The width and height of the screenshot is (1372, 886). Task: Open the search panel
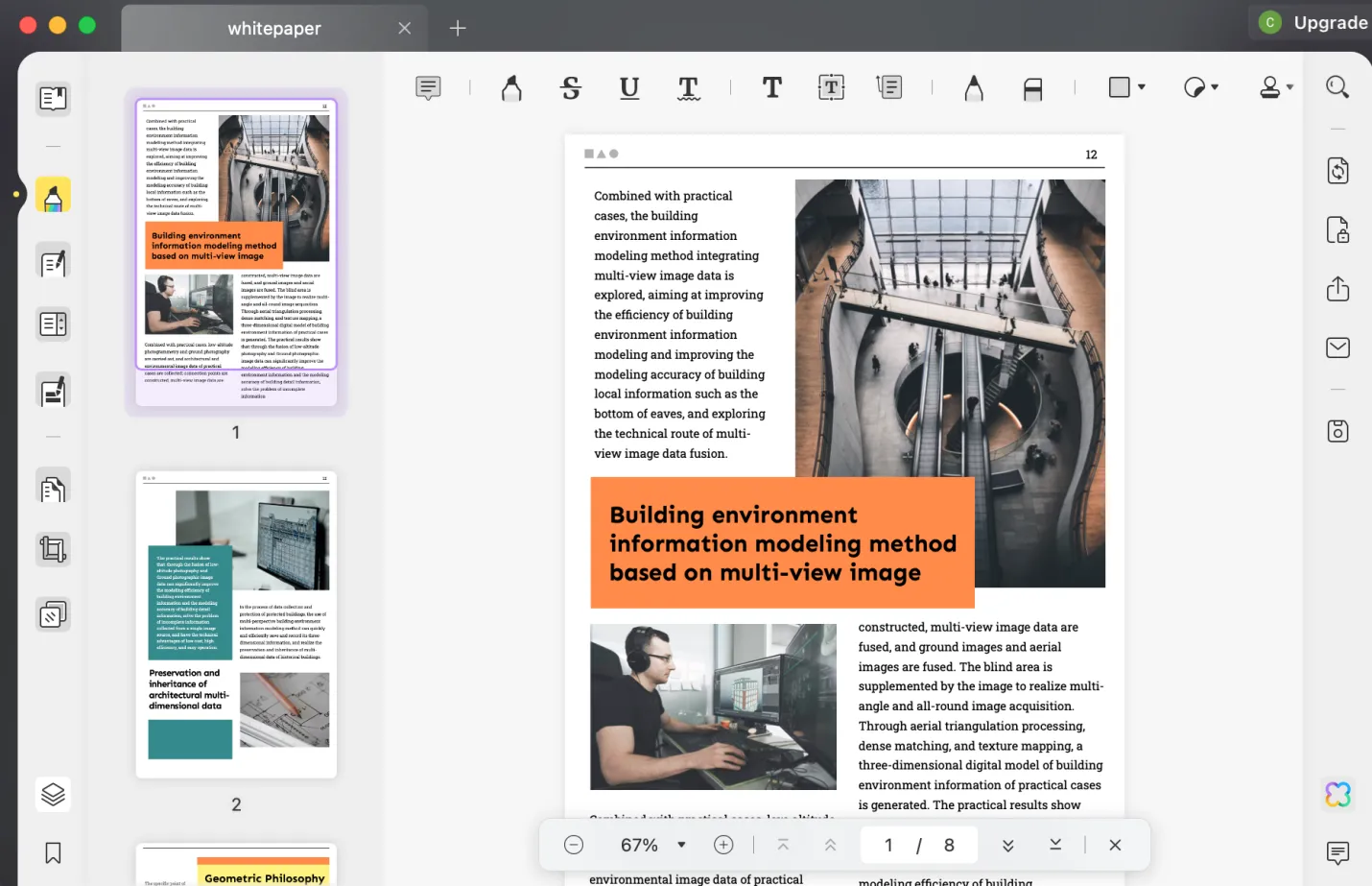coord(1337,86)
